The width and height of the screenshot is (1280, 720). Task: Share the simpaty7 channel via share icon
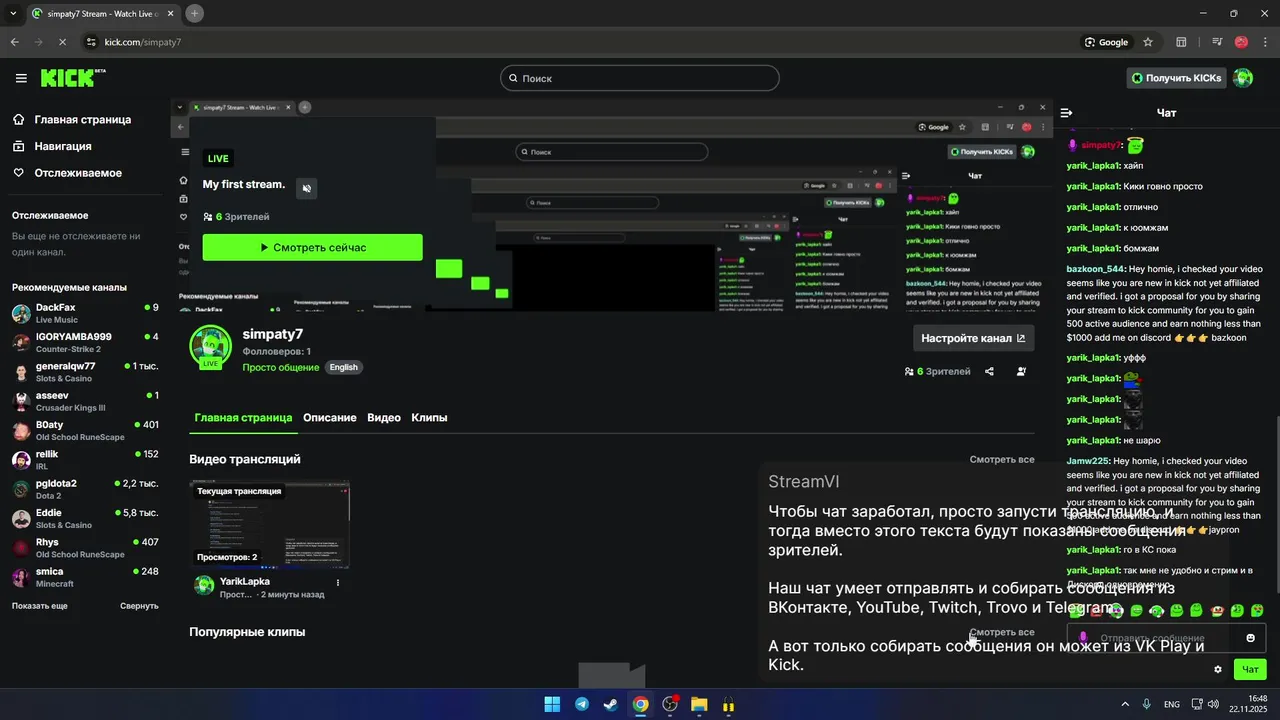[x=989, y=371]
